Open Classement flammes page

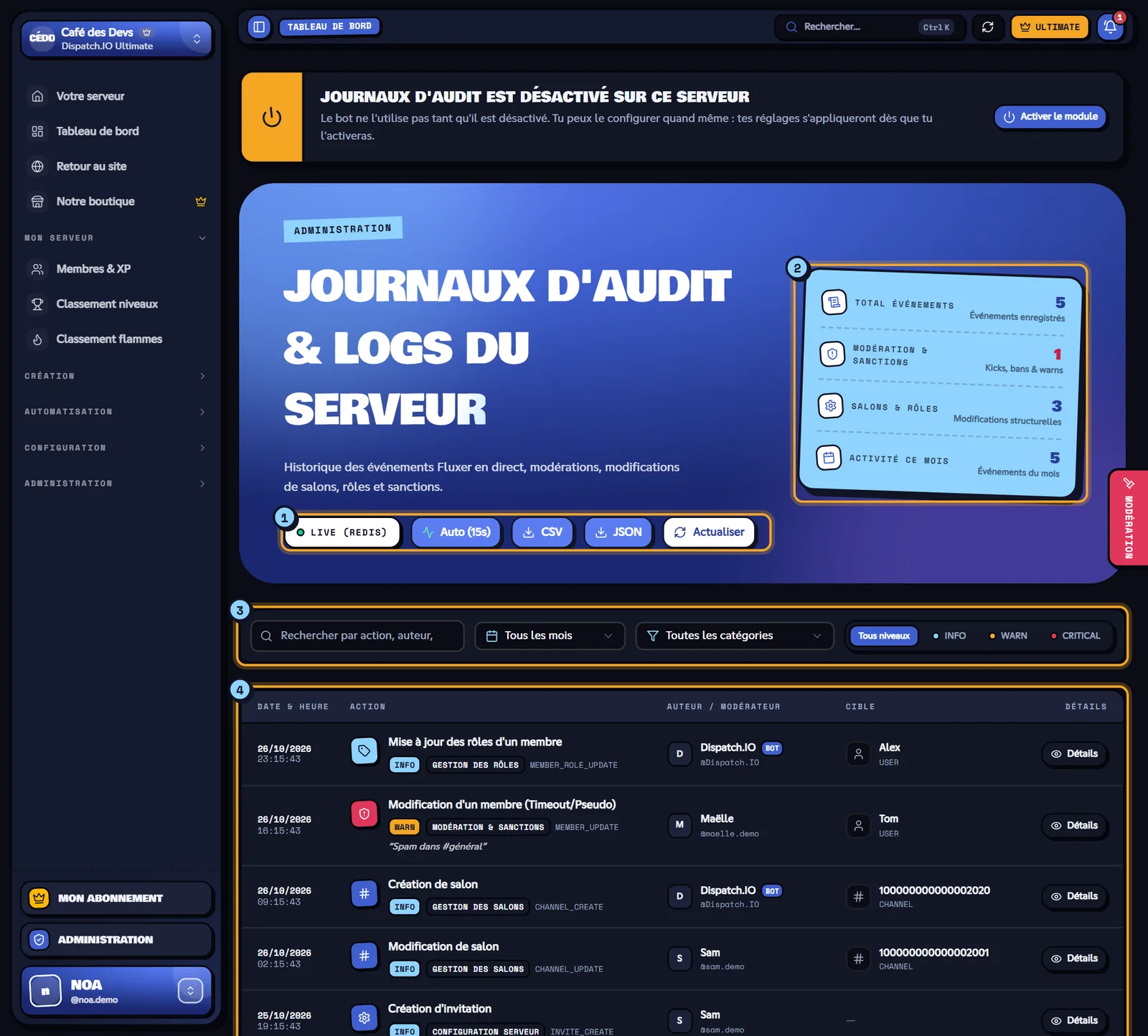[x=117, y=339]
